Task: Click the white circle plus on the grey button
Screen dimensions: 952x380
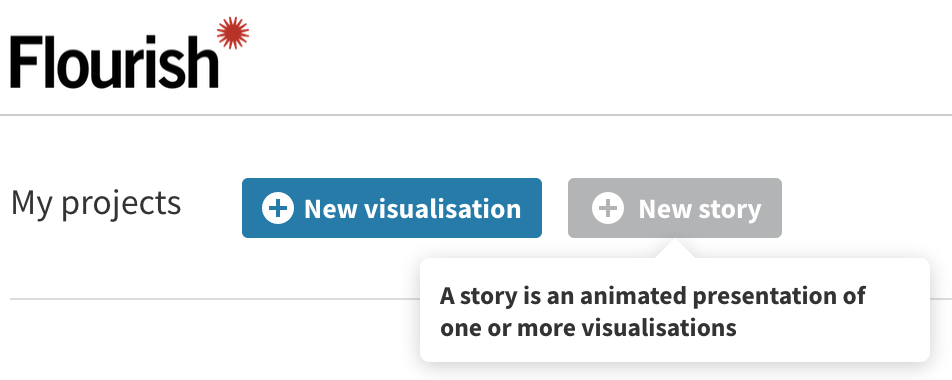Action: click(x=608, y=208)
